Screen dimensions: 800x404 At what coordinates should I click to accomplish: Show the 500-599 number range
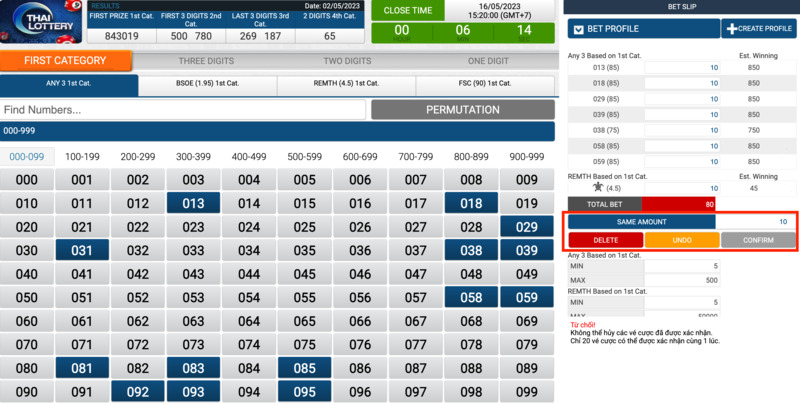304,156
